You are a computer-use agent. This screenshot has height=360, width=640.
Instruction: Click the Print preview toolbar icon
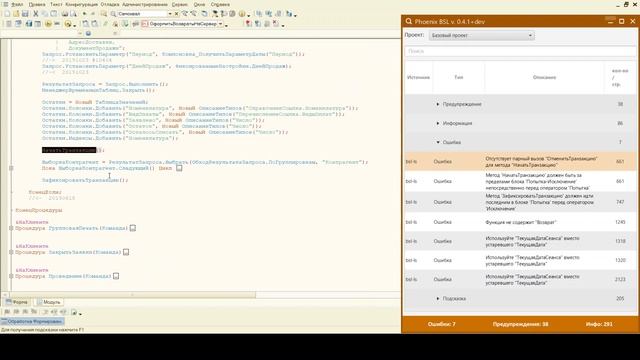(73, 14)
